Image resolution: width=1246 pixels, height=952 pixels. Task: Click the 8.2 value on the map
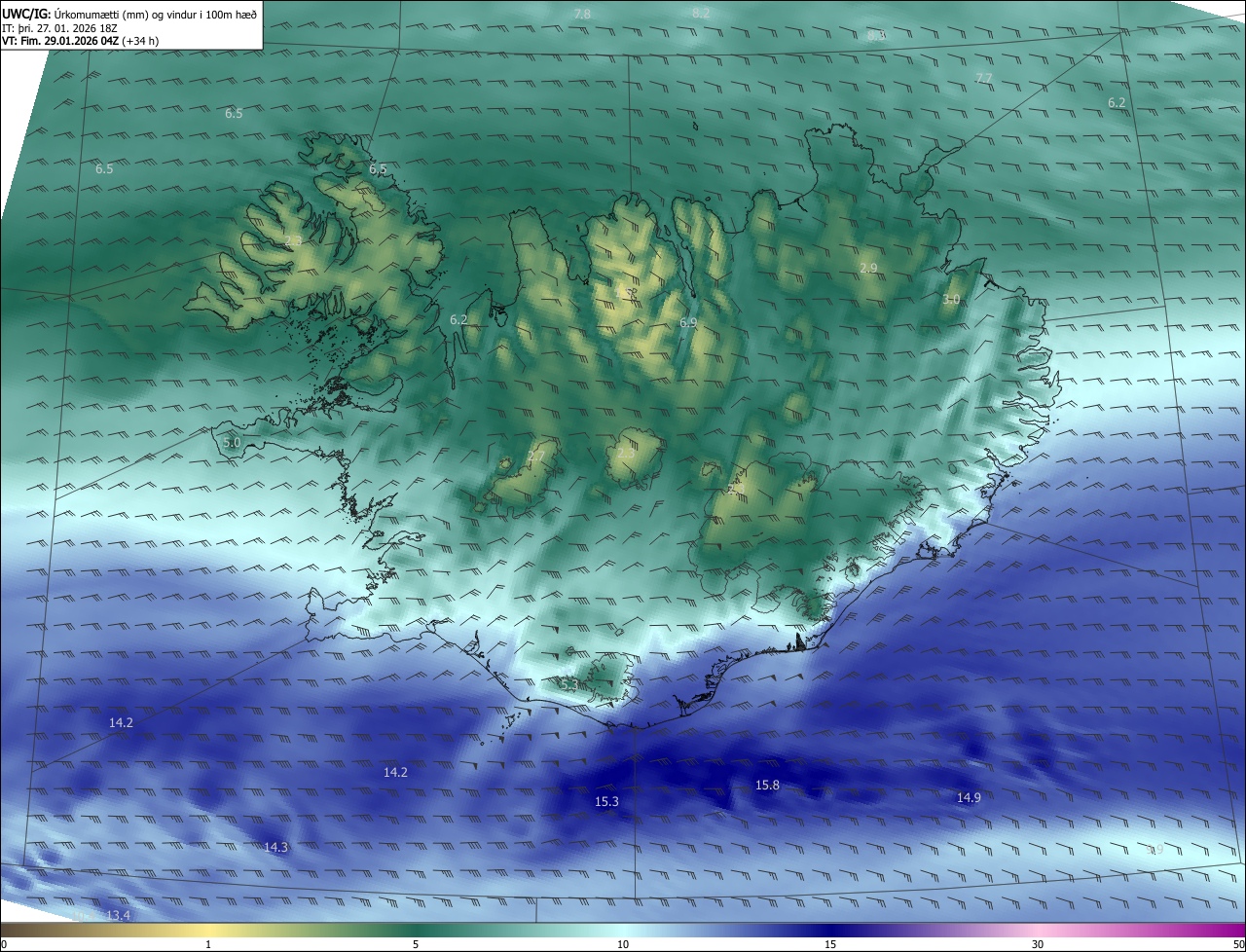coord(701,13)
